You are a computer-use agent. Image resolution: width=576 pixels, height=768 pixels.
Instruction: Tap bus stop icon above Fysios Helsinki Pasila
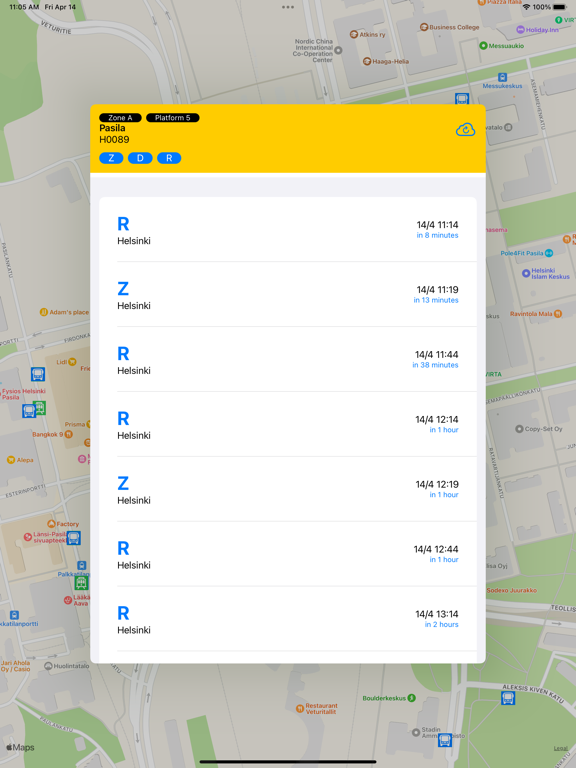tap(38, 374)
